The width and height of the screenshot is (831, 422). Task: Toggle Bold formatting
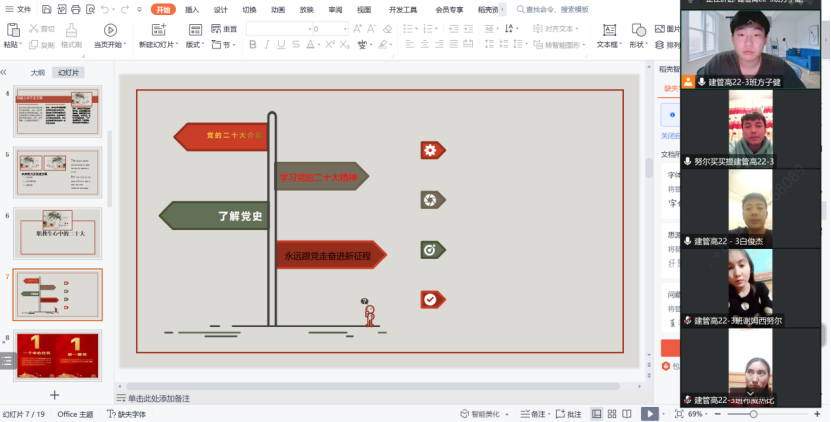[253, 45]
